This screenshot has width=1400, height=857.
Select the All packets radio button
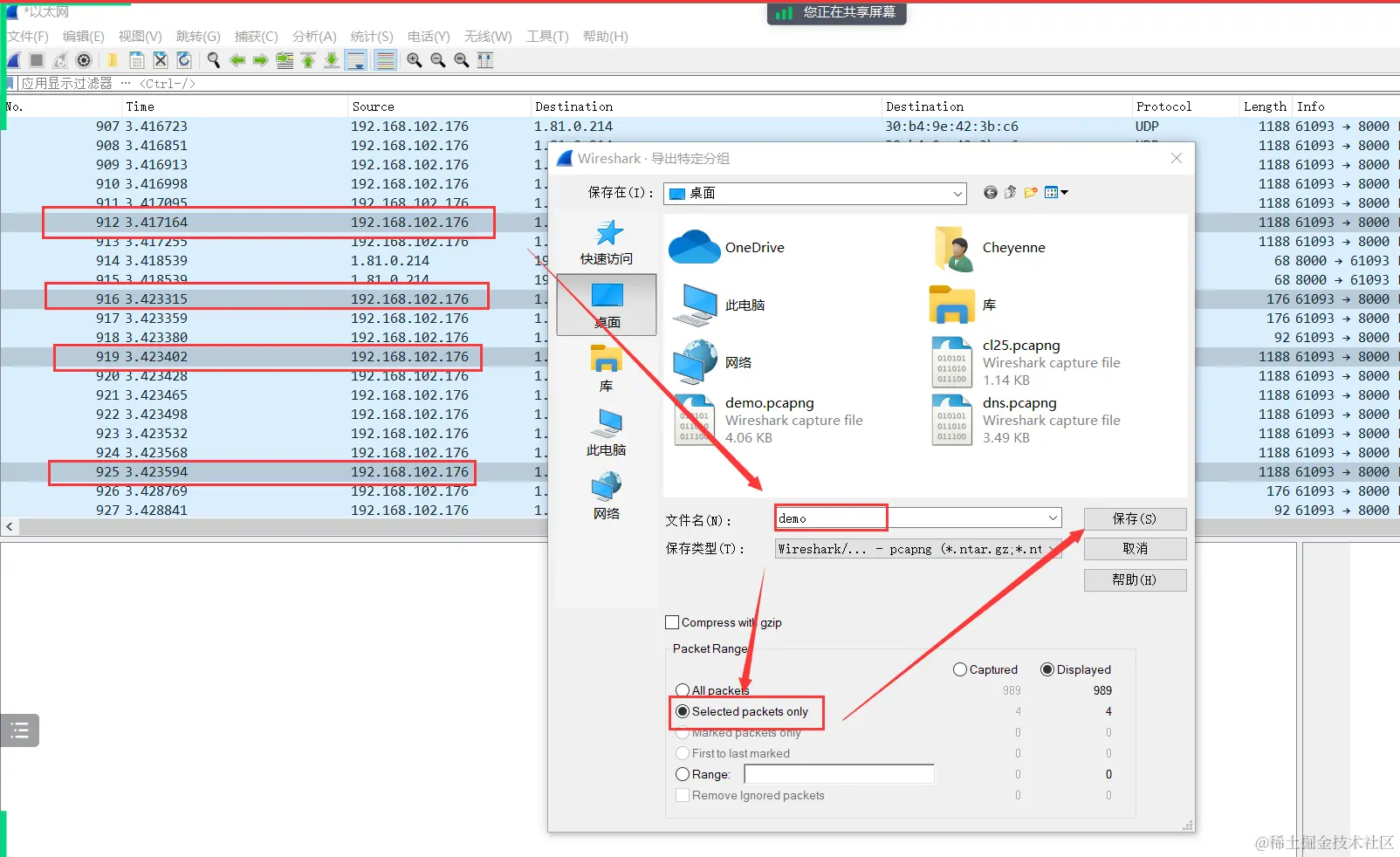(x=683, y=690)
